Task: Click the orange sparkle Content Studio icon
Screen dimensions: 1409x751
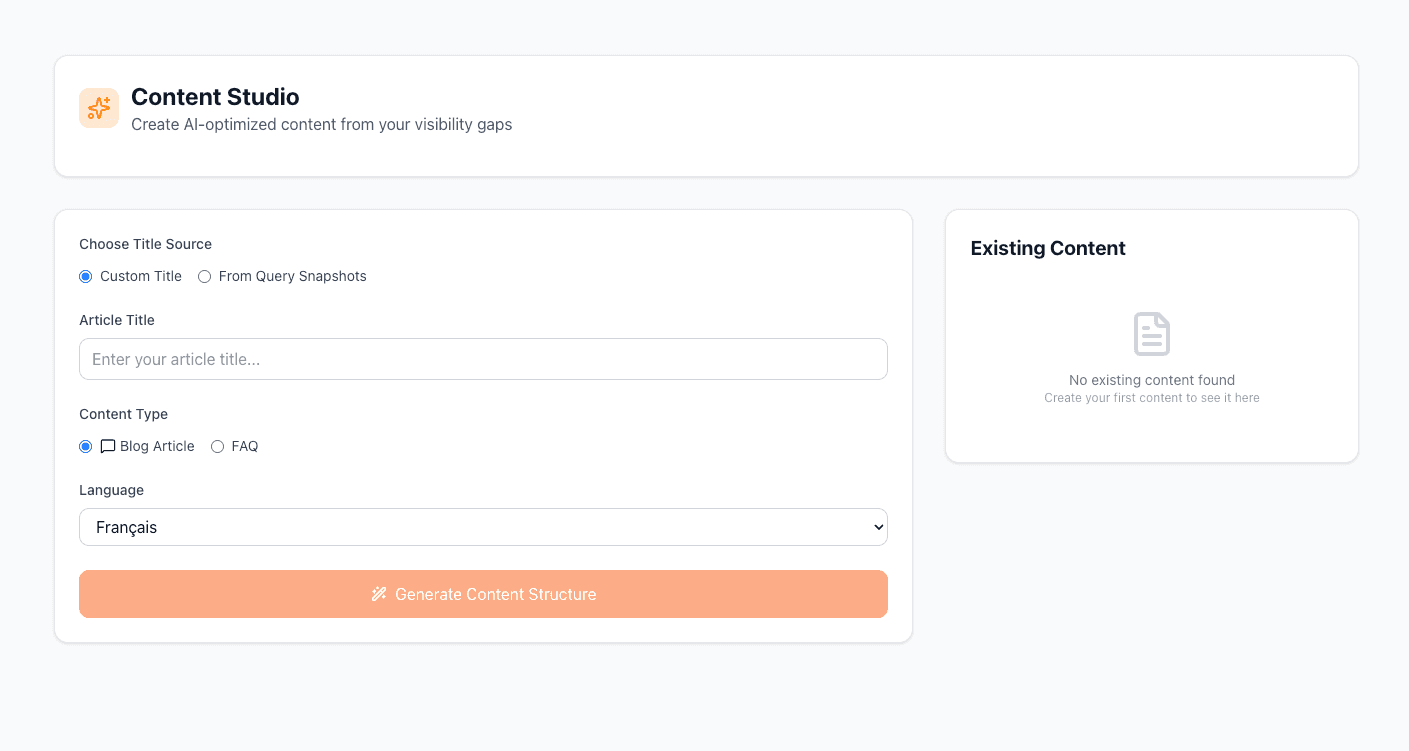Action: coord(99,108)
